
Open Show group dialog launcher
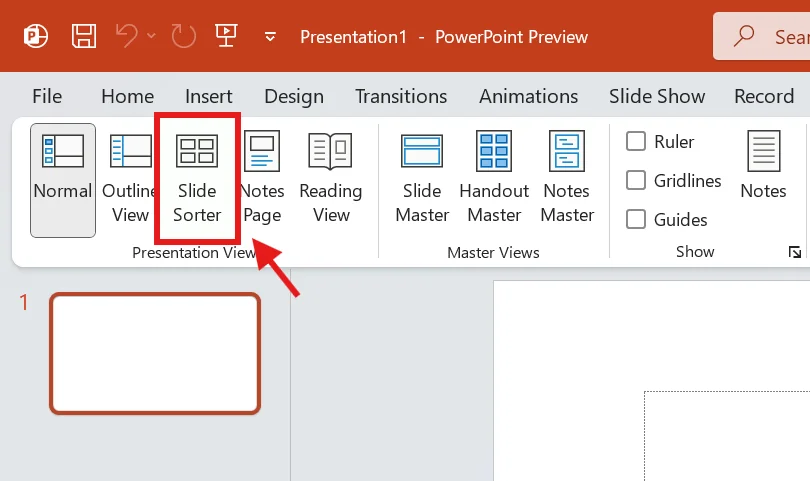point(795,252)
